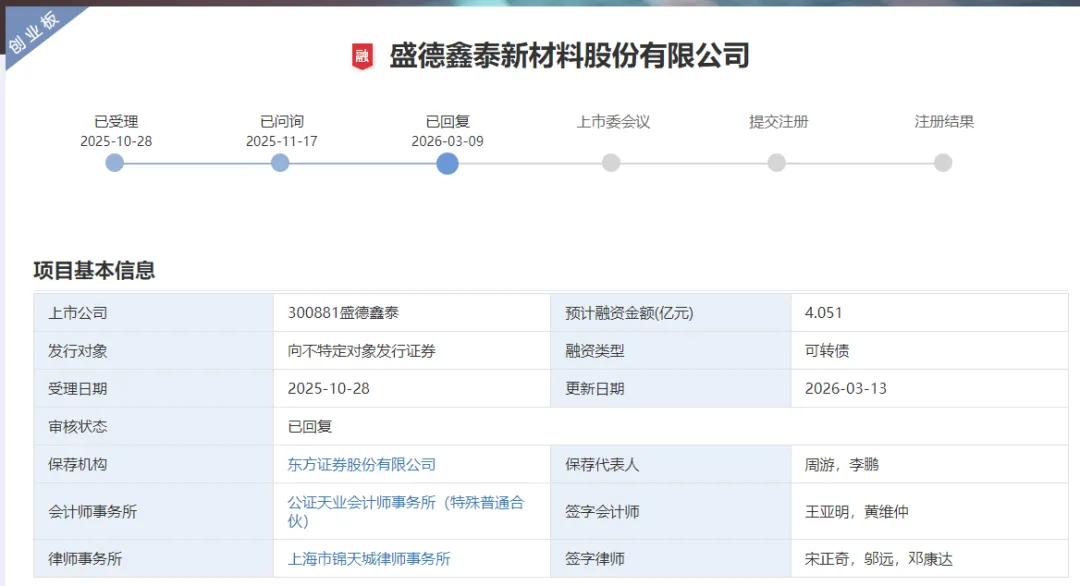
Task: Click the 4.051 expected financing amount value
Action: coord(824,313)
